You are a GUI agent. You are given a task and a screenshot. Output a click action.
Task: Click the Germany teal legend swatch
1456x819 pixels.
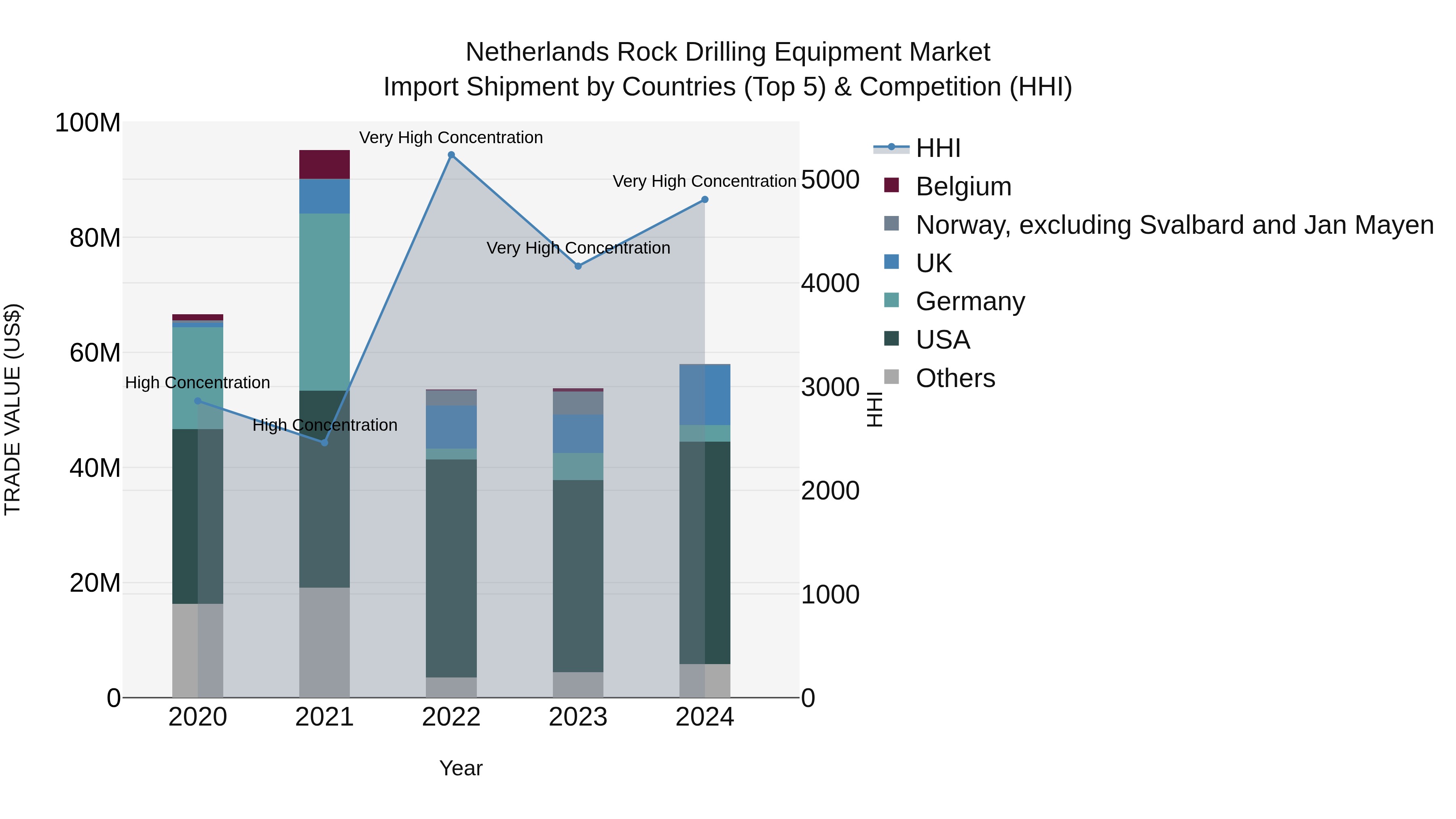point(891,300)
